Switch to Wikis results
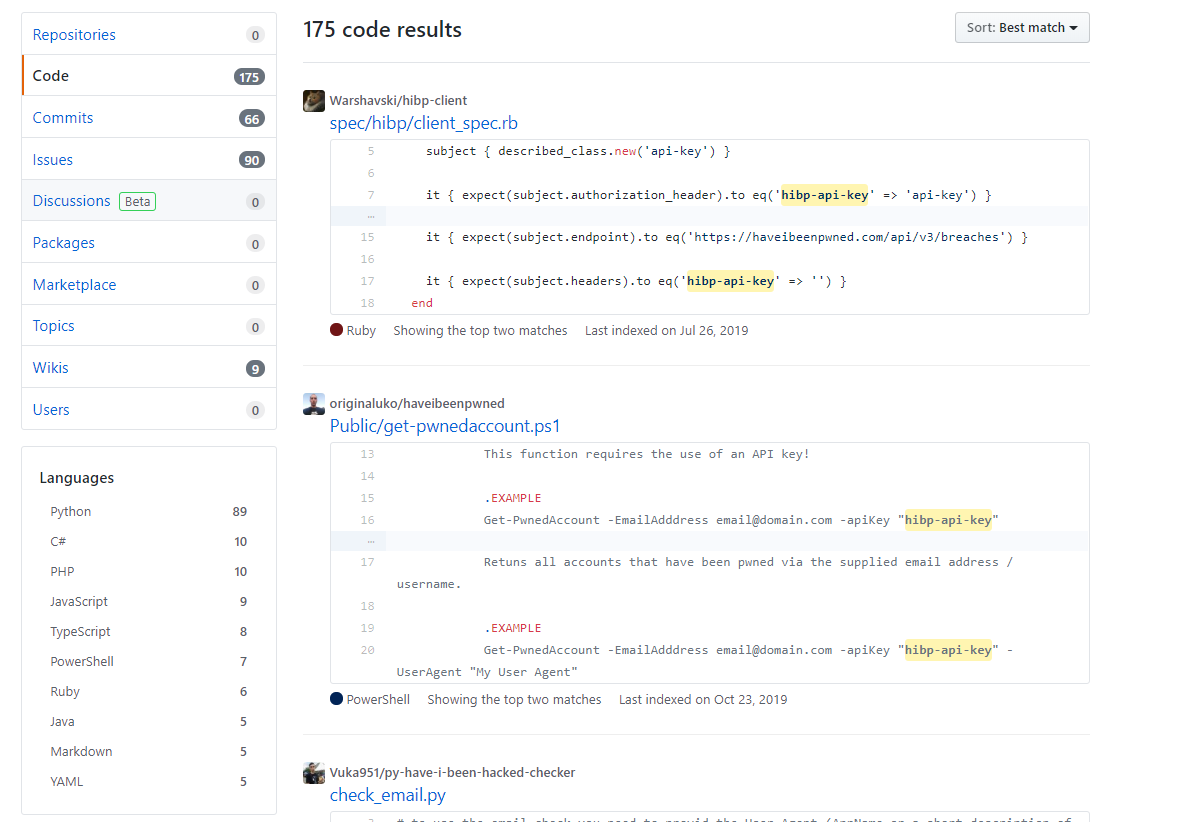The height and width of the screenshot is (822, 1177). (x=149, y=369)
